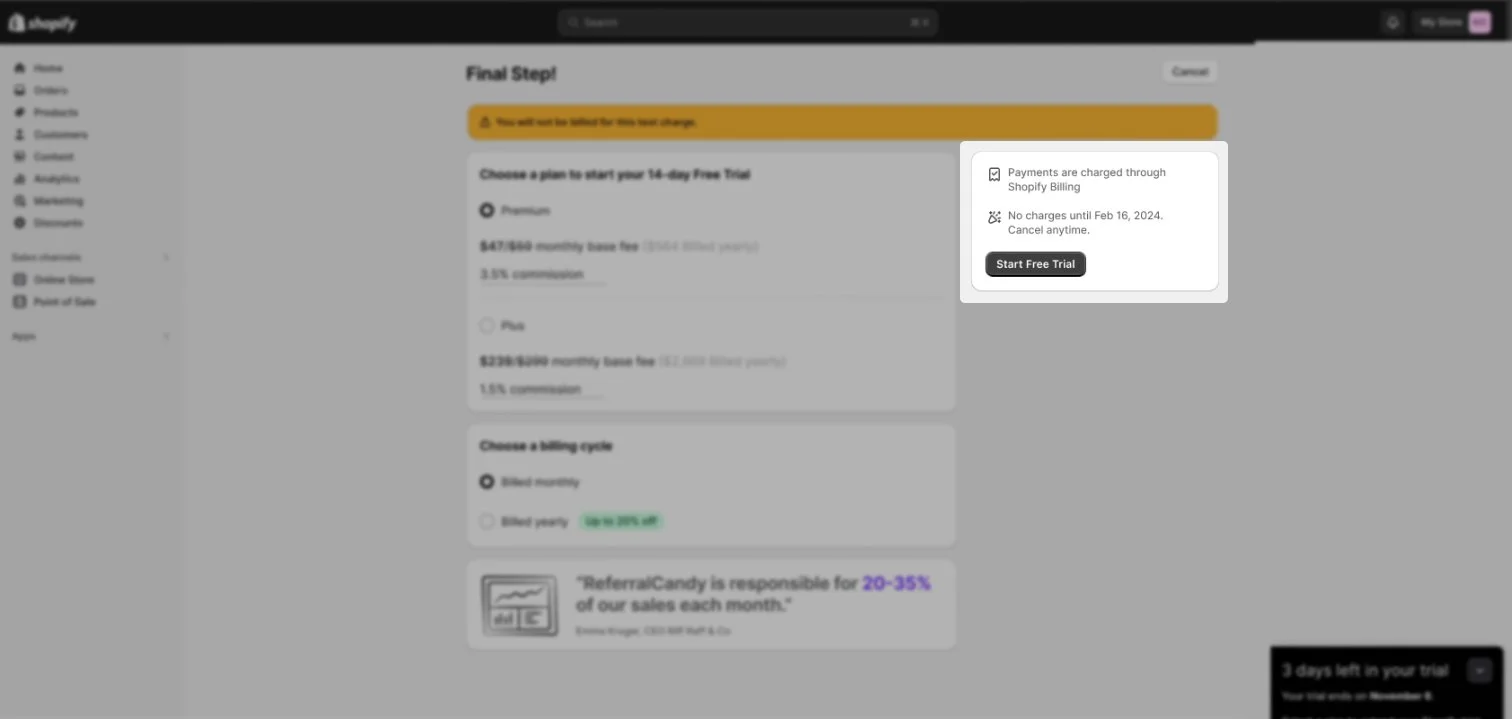Open Analytics in the sidebar

[x=56, y=178]
